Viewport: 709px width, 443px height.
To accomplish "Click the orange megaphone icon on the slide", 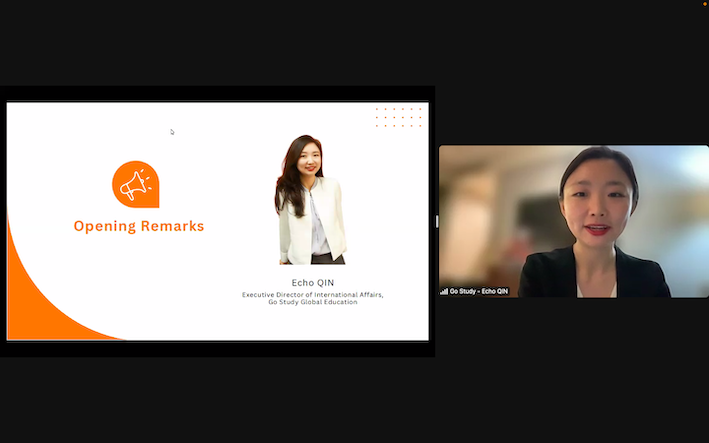I will [136, 184].
